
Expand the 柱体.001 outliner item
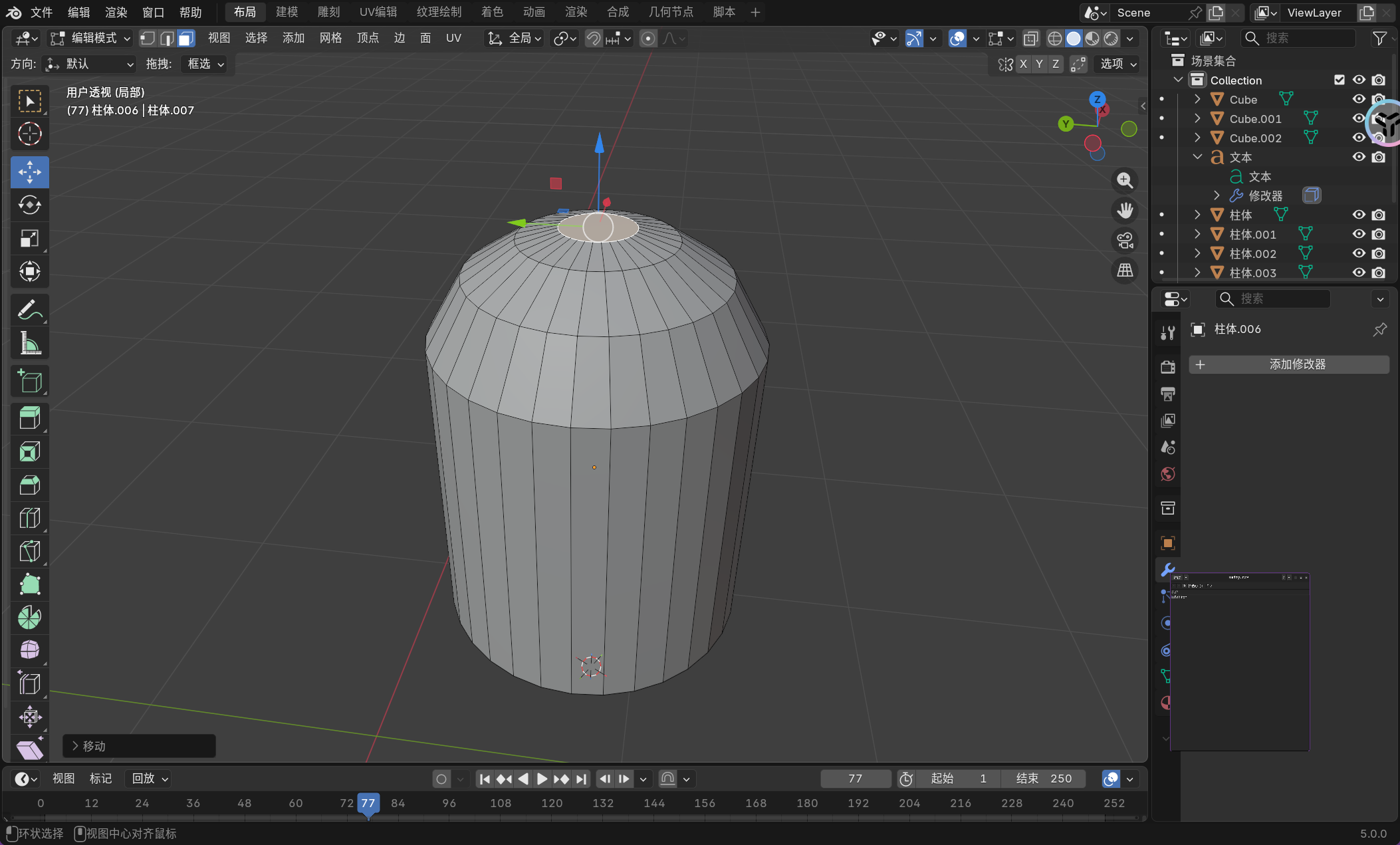1197,234
